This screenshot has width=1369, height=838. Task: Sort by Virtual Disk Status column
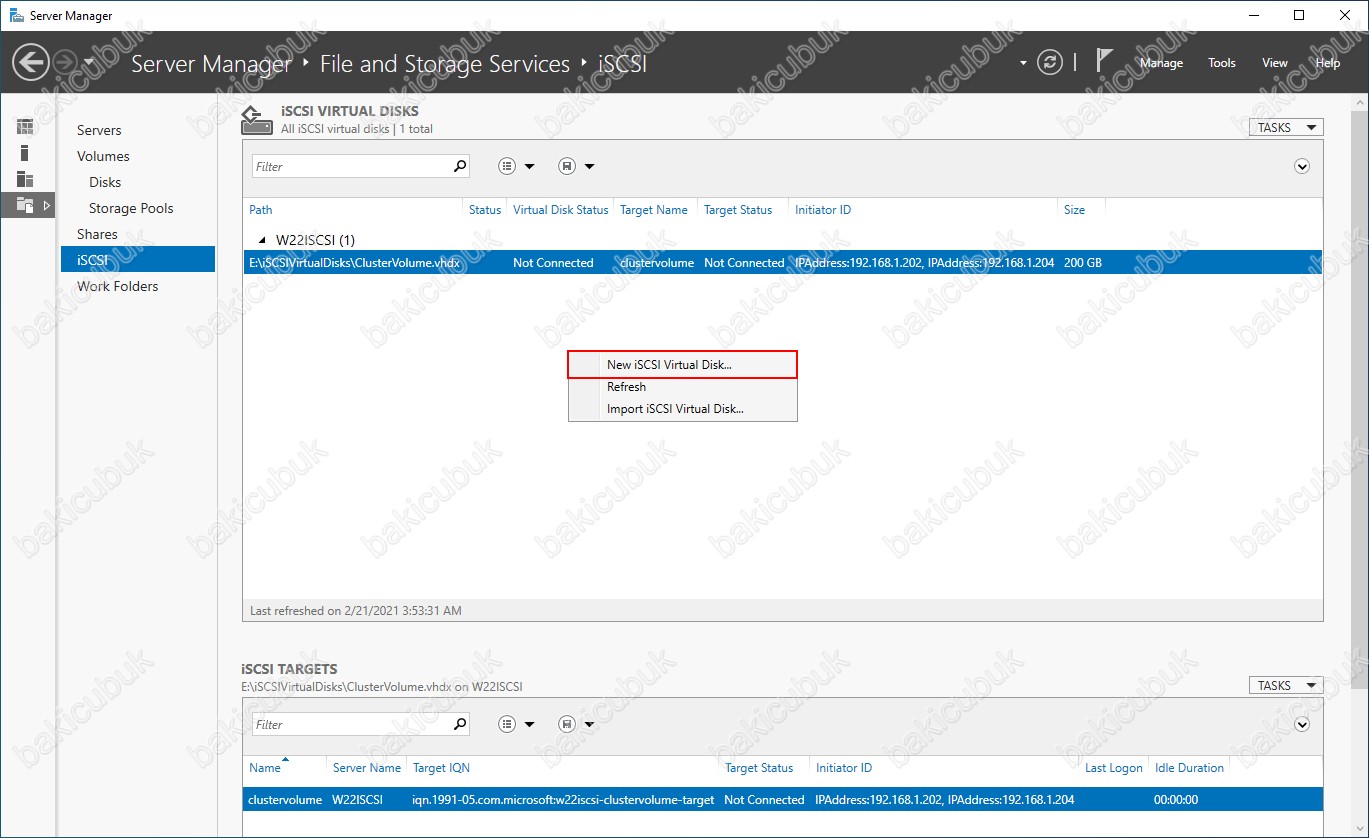560,210
